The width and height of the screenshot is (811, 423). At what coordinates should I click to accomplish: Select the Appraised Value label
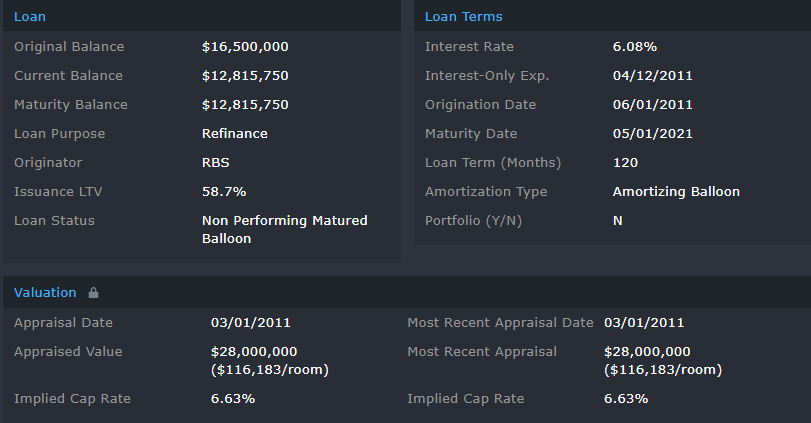(x=68, y=352)
